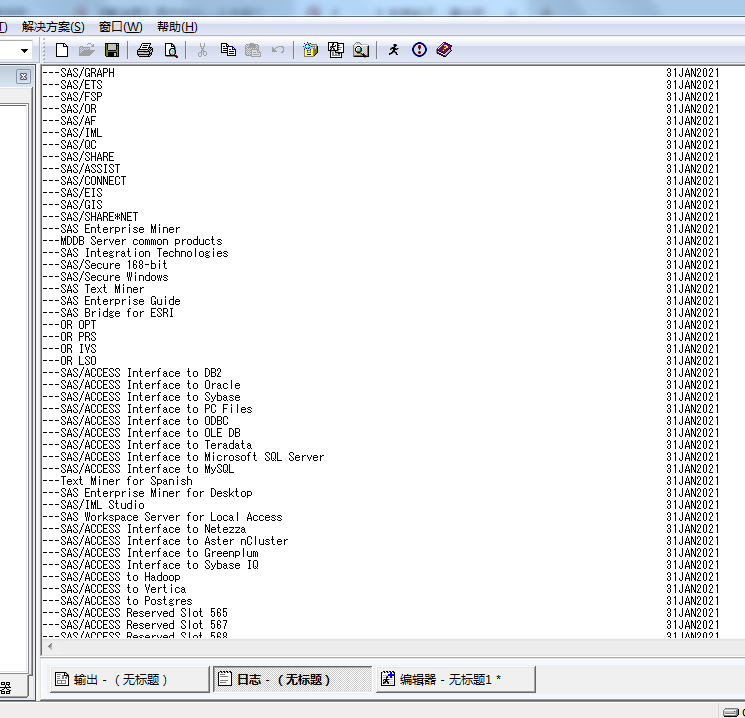Click Text Miner for Spanish line
Viewport: 745px width, 718px height.
(117, 481)
